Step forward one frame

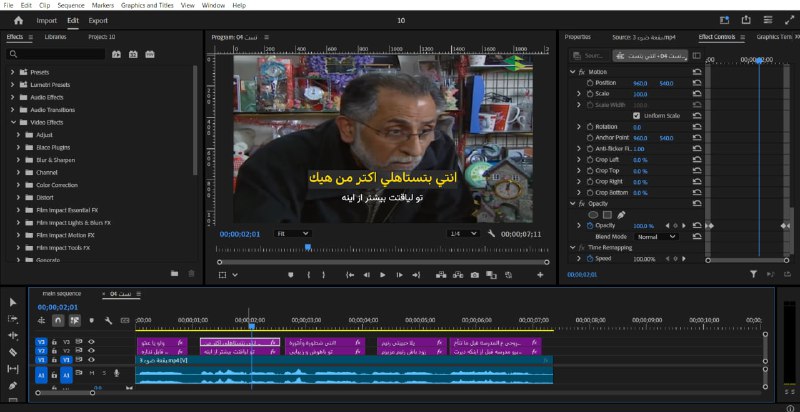tap(399, 275)
